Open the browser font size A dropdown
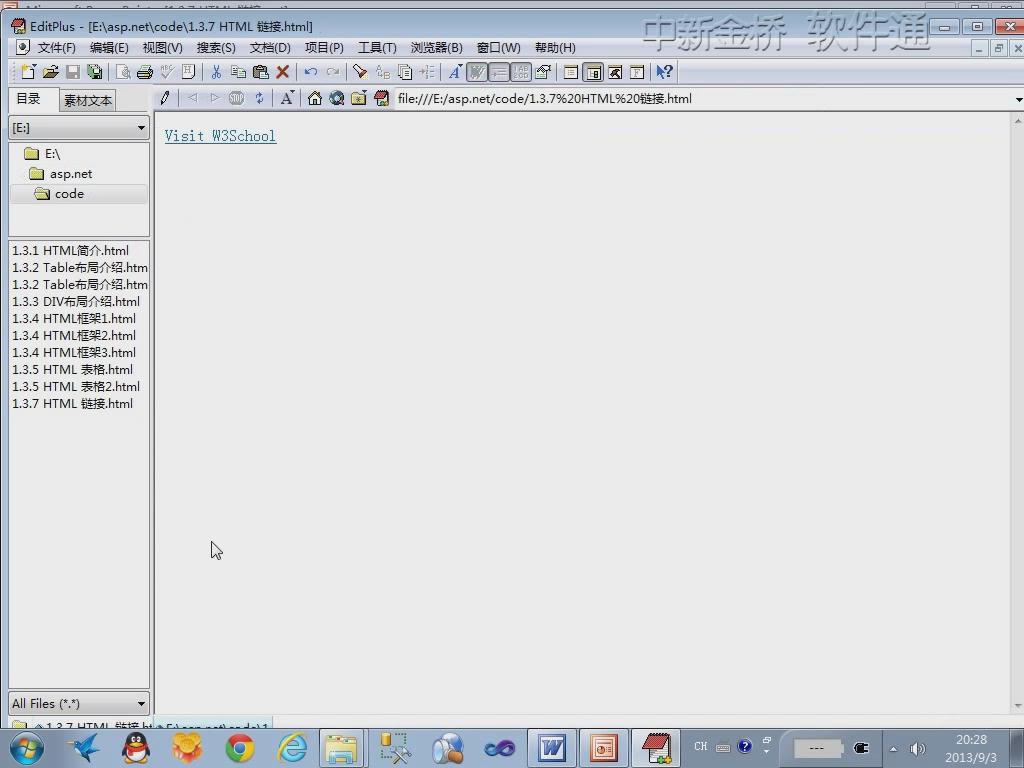 coord(287,99)
